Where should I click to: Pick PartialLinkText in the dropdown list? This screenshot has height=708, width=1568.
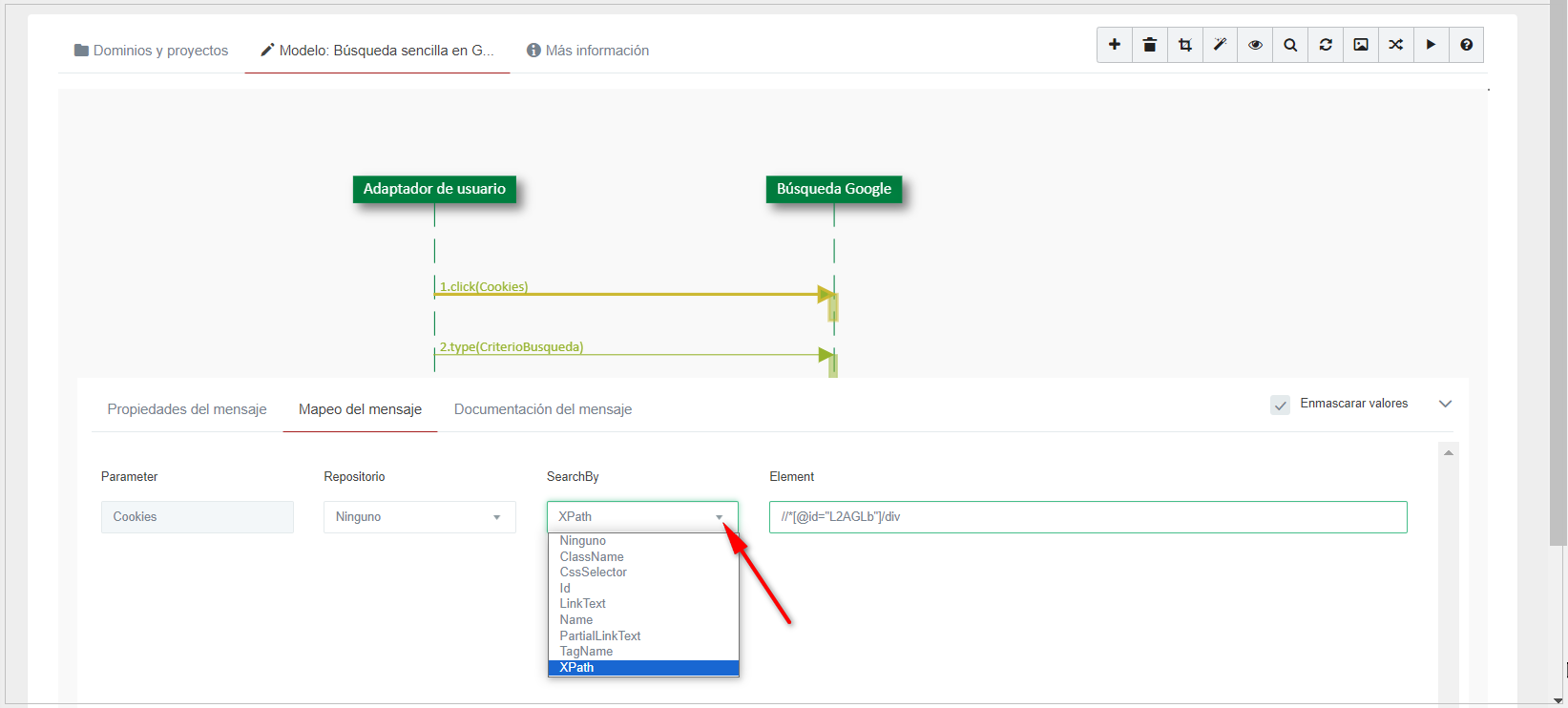click(599, 635)
